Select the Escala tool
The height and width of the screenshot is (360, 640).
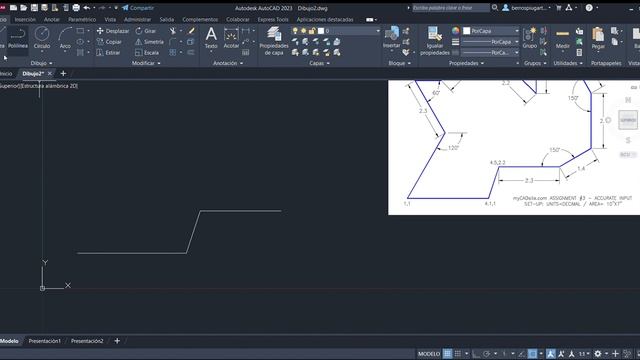click(147, 53)
